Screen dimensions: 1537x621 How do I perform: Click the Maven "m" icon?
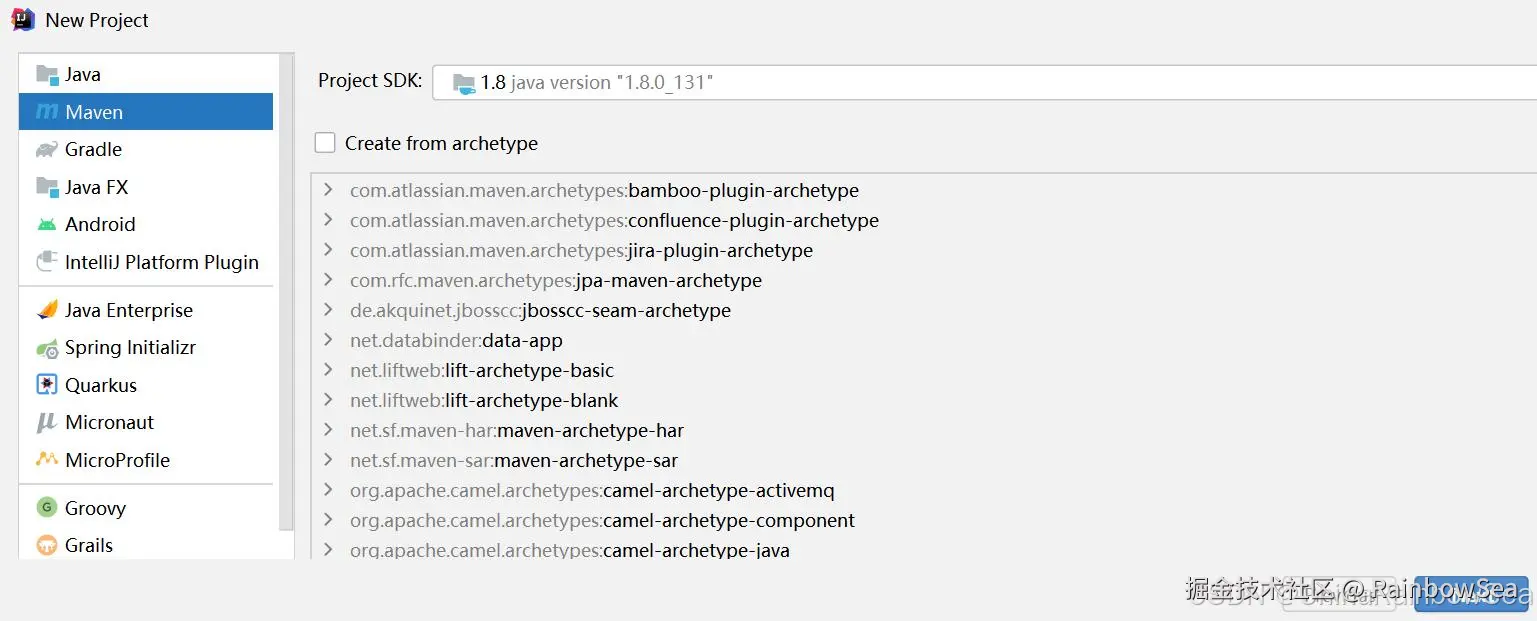click(47, 112)
